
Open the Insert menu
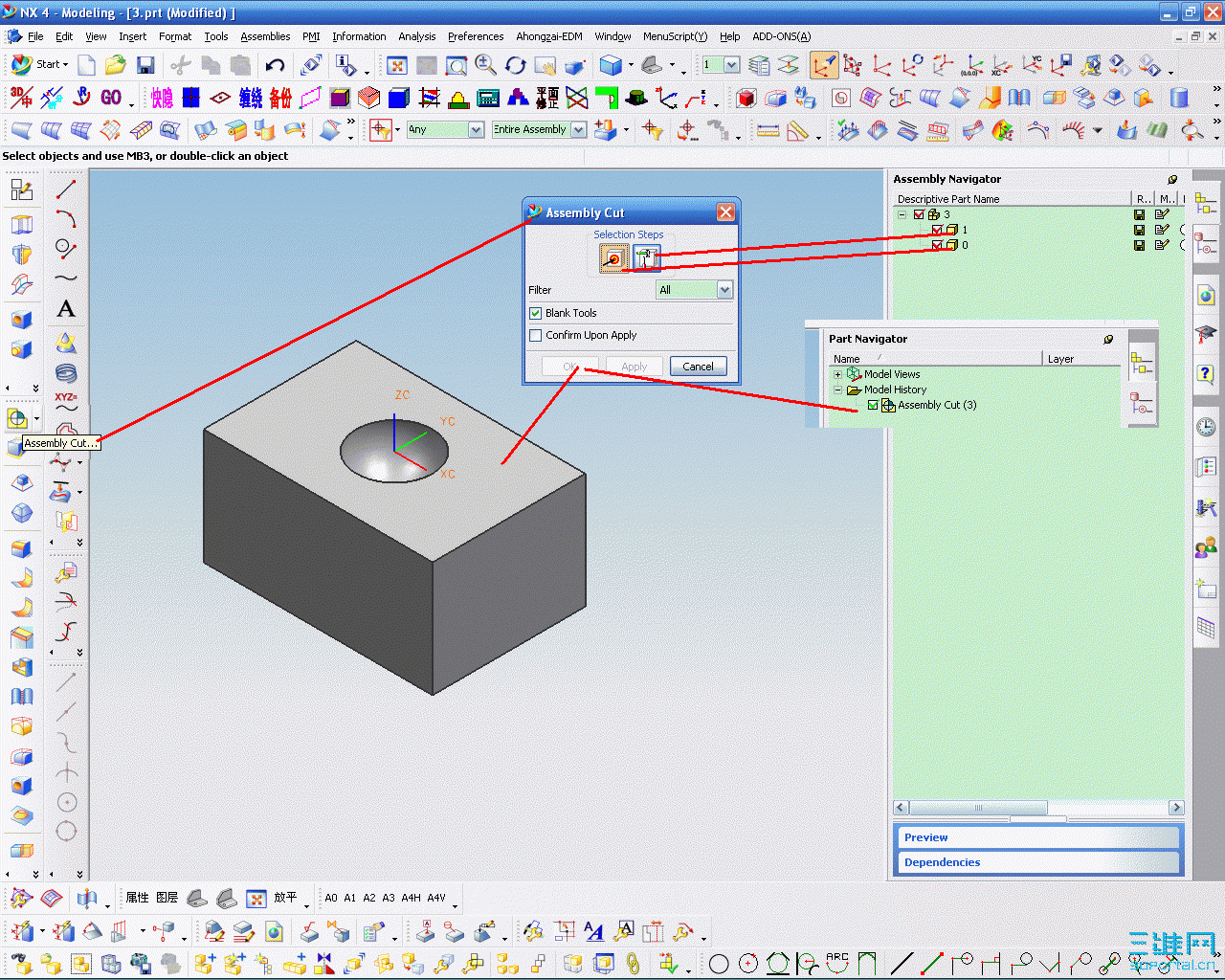[132, 36]
